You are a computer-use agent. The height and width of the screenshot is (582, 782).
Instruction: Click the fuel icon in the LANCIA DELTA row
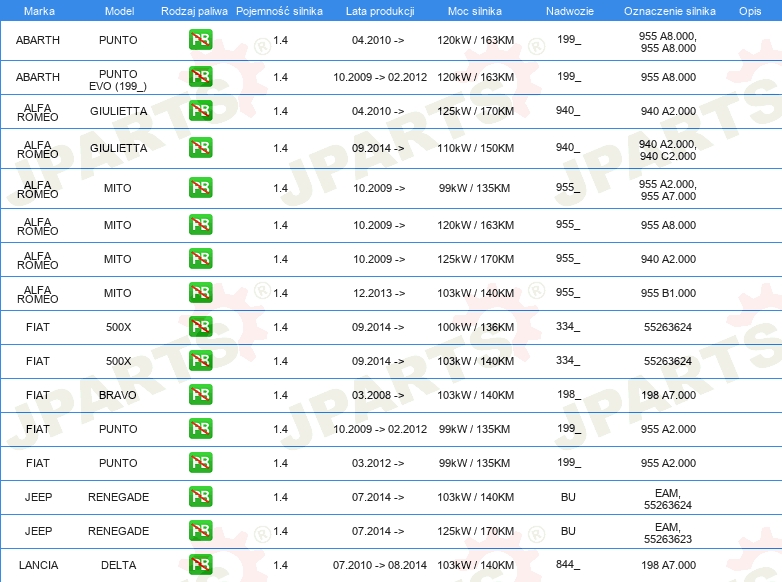tap(200, 565)
